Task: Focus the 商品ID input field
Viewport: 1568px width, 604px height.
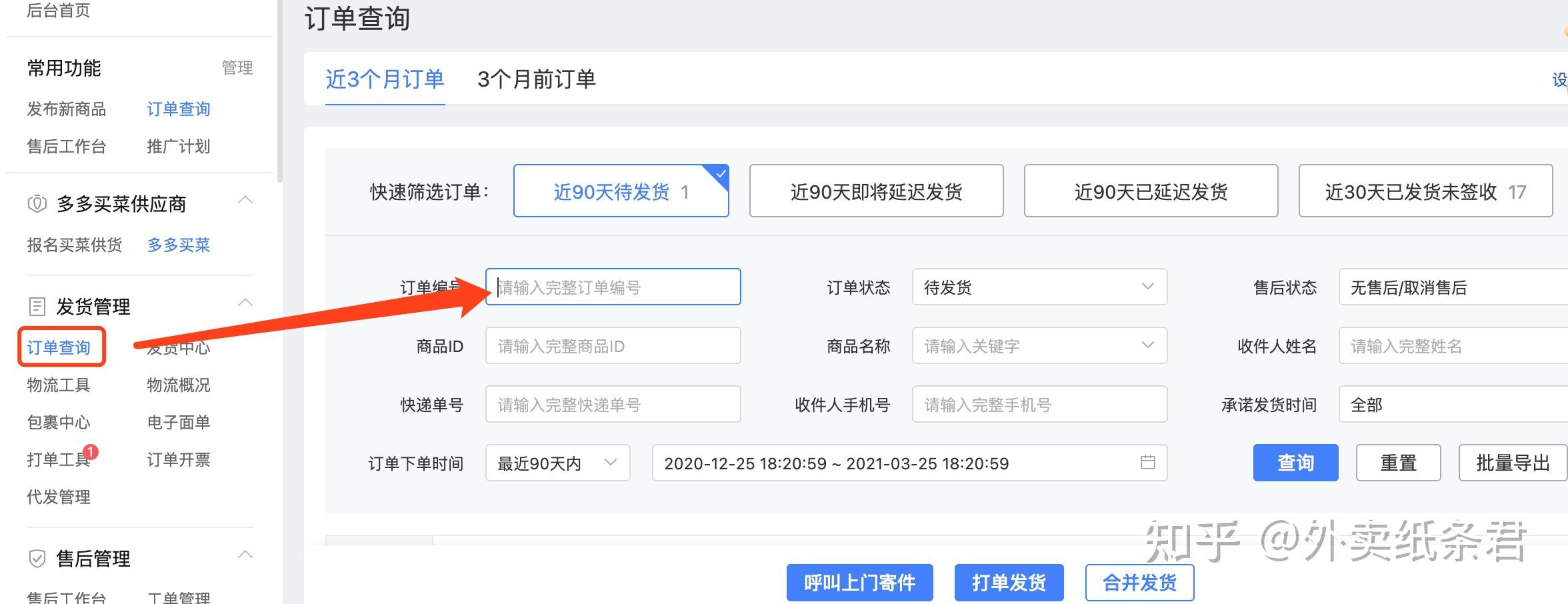Action: coord(613,345)
